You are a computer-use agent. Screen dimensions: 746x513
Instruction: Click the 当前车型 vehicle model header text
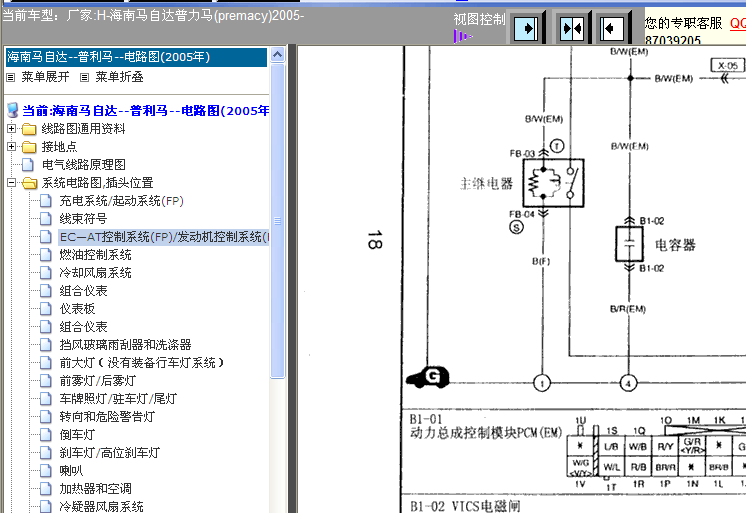coord(153,16)
